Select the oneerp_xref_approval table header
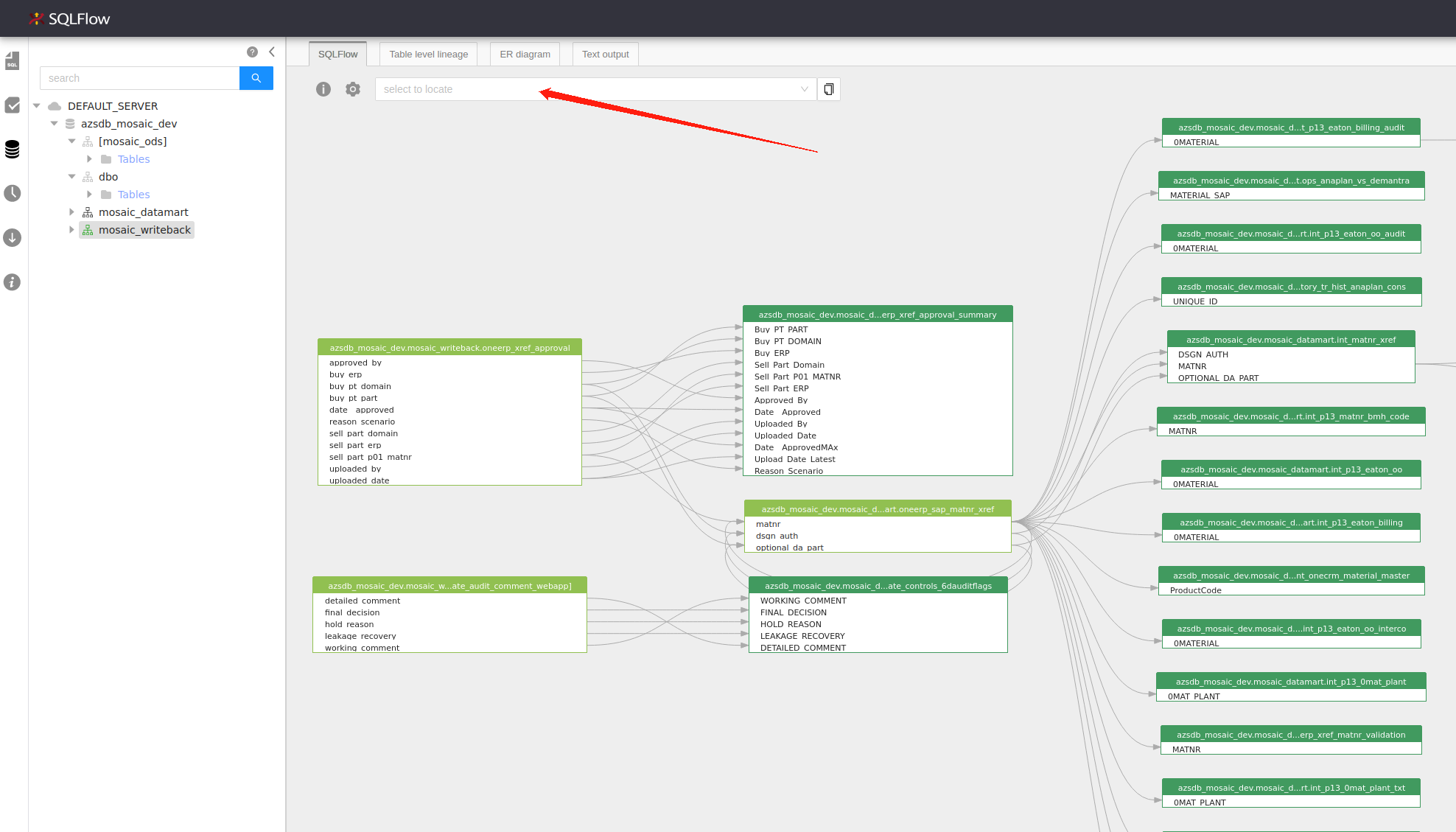Screen dimensions: 1456x832 pyautogui.click(x=449, y=348)
